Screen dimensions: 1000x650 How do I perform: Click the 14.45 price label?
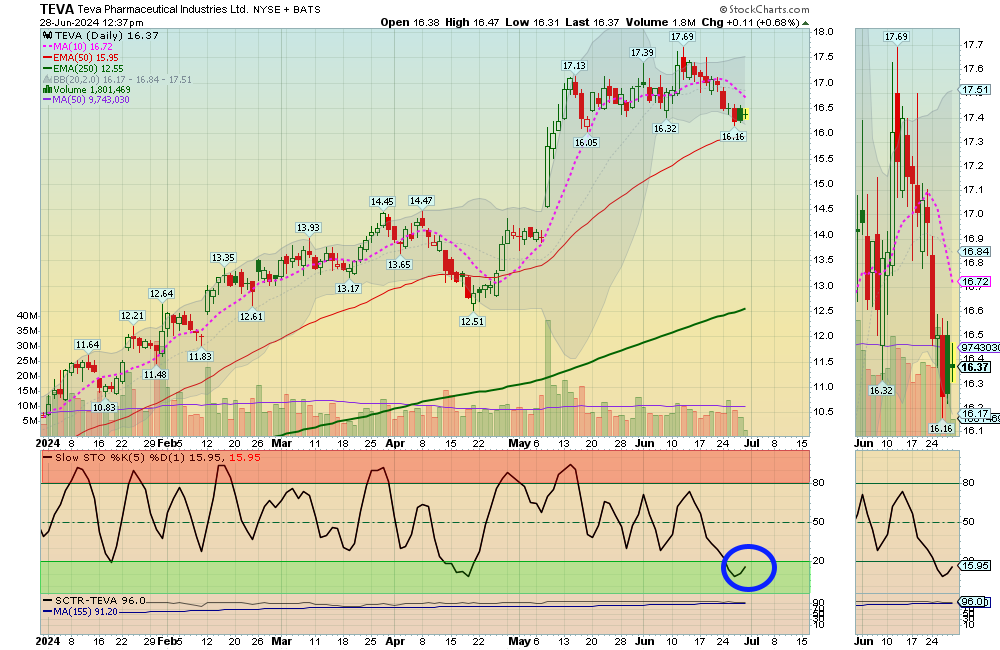382,201
